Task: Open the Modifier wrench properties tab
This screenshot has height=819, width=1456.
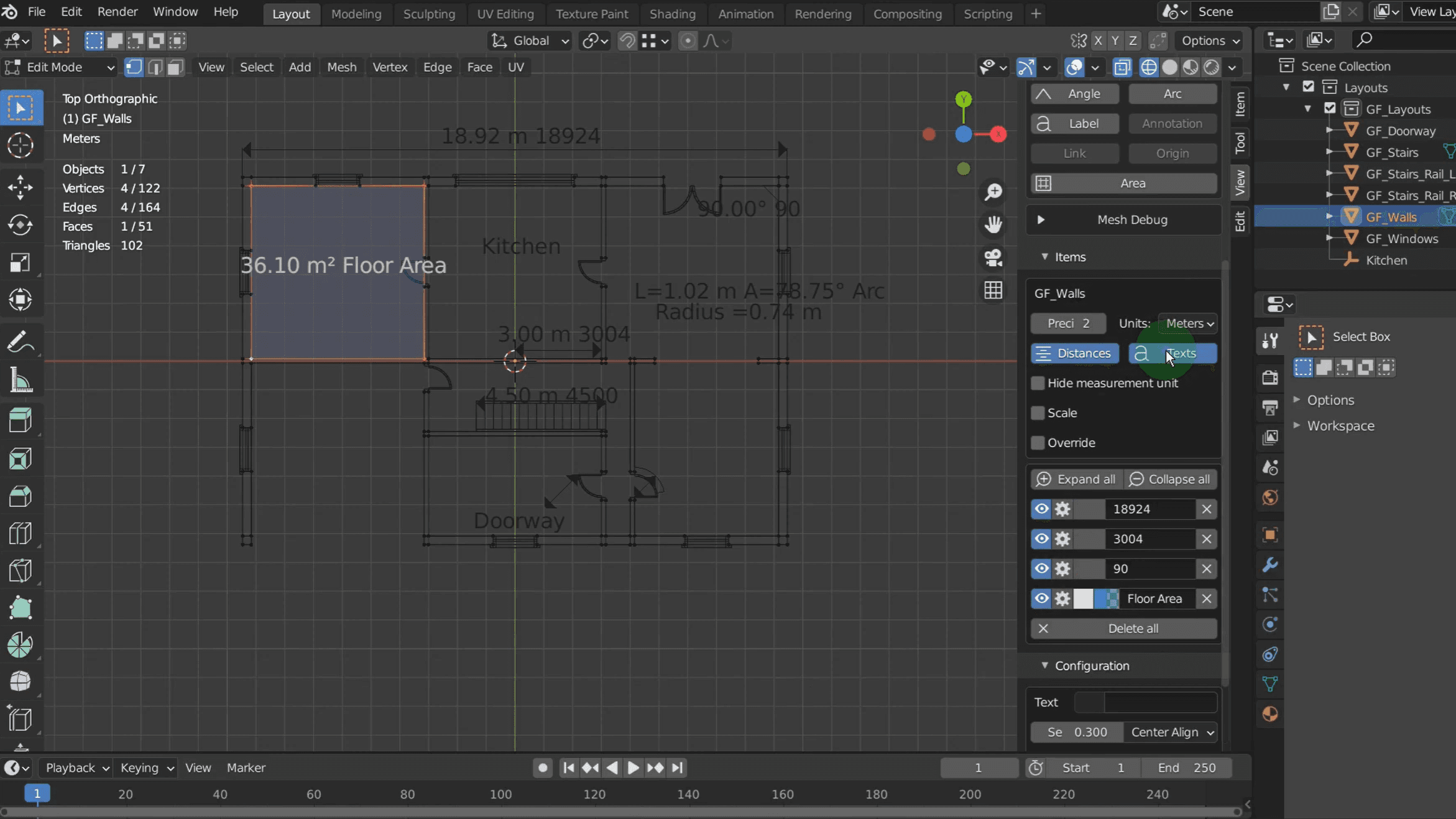Action: point(1270,565)
